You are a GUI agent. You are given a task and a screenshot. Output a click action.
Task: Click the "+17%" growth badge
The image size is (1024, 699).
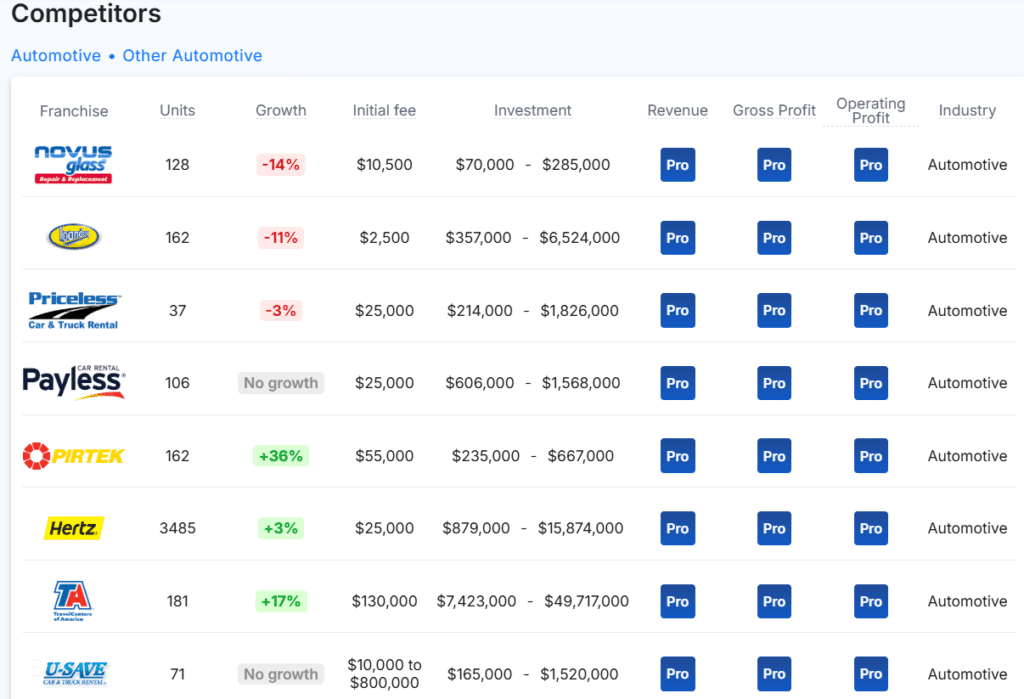(281, 601)
